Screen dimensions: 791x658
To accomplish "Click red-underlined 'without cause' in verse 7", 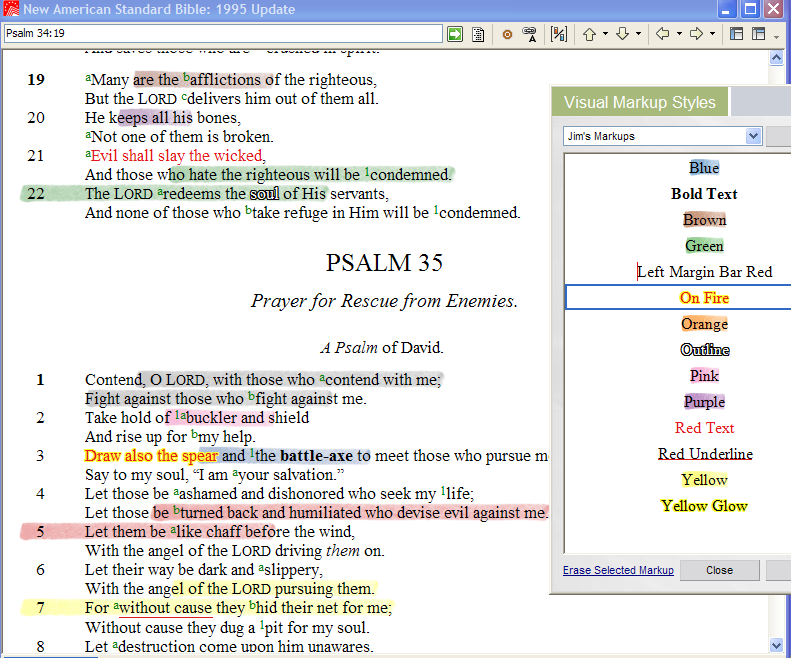I will [167, 608].
